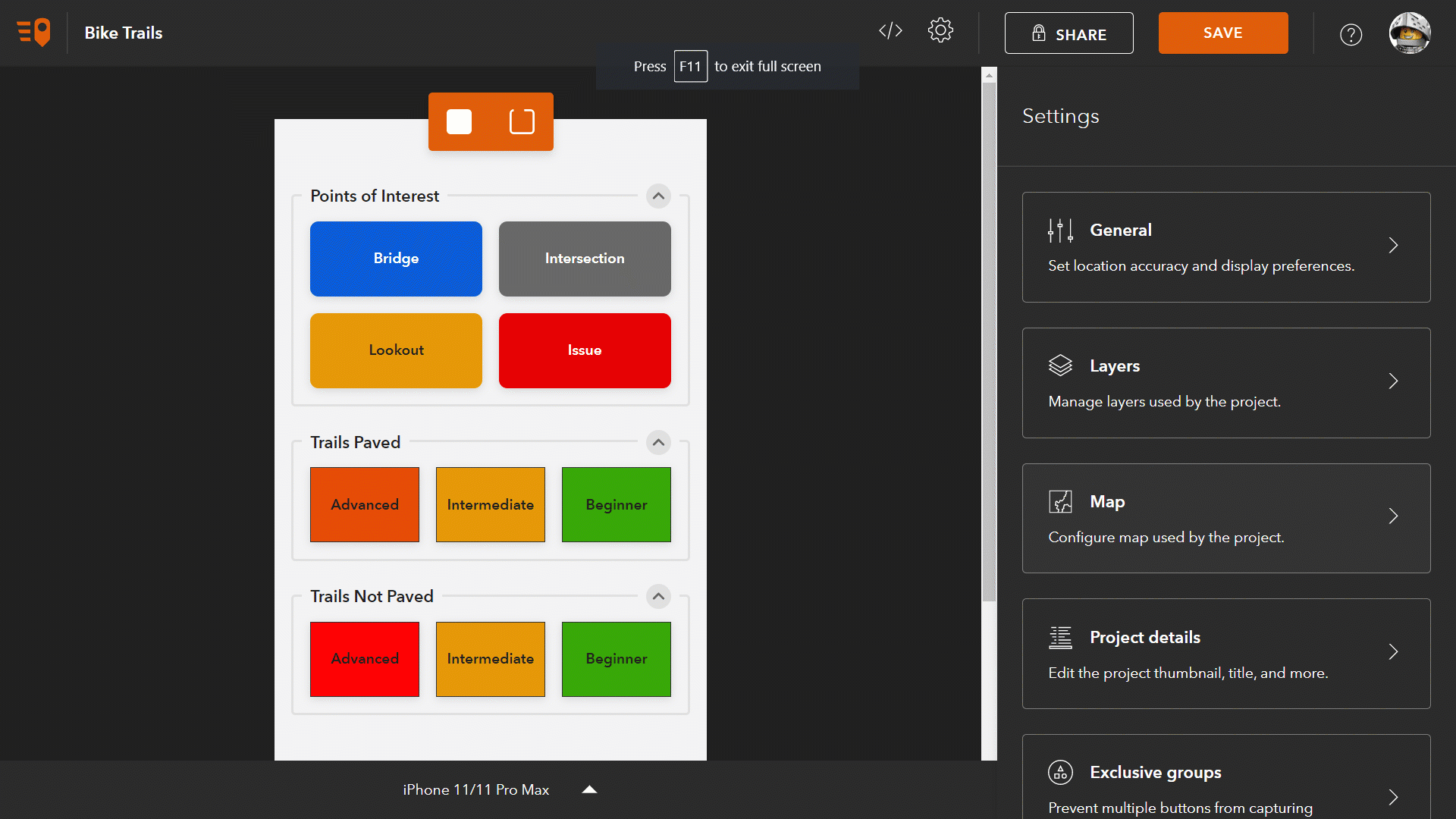Select the yellow Lookout button

tap(396, 350)
